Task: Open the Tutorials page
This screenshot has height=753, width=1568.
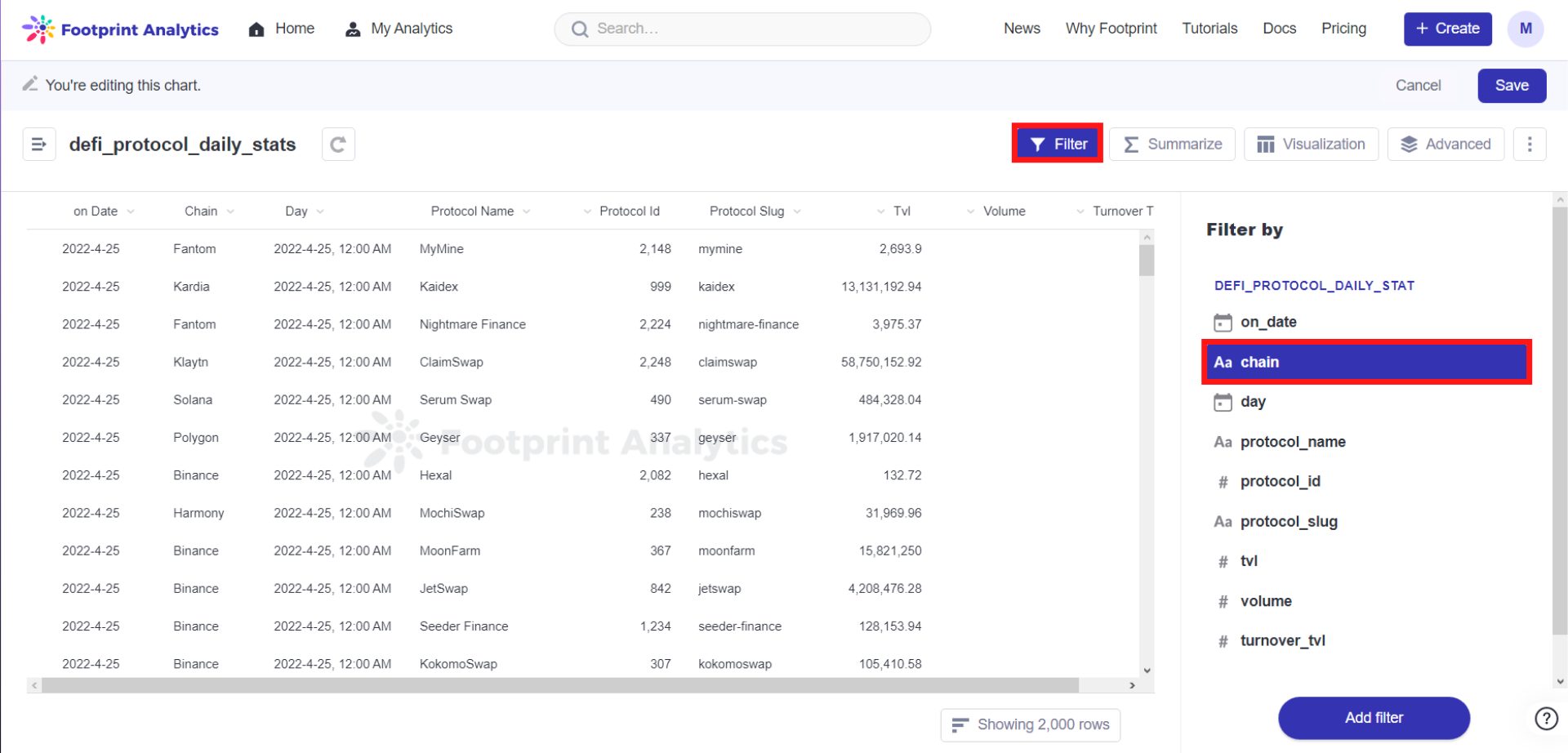Action: click(x=1209, y=29)
